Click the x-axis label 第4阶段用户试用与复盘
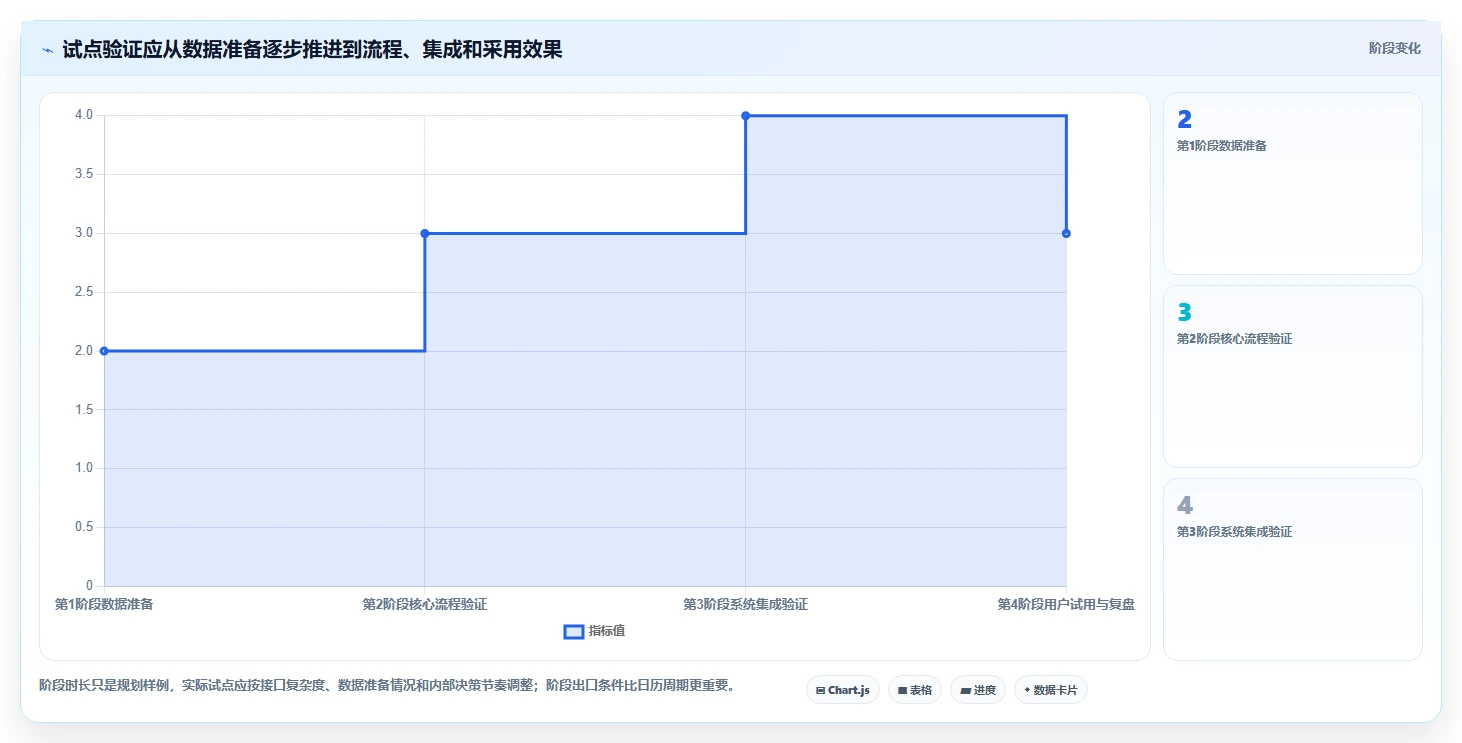The width and height of the screenshot is (1462, 743). 1066,604
